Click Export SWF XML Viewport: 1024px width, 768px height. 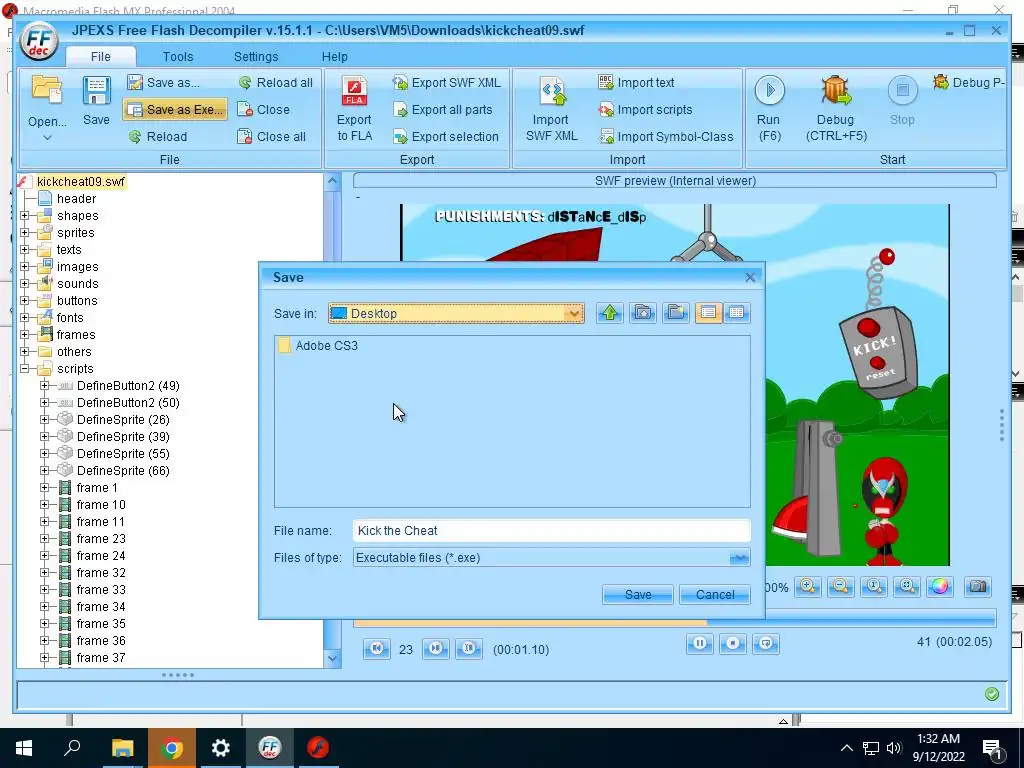447,82
